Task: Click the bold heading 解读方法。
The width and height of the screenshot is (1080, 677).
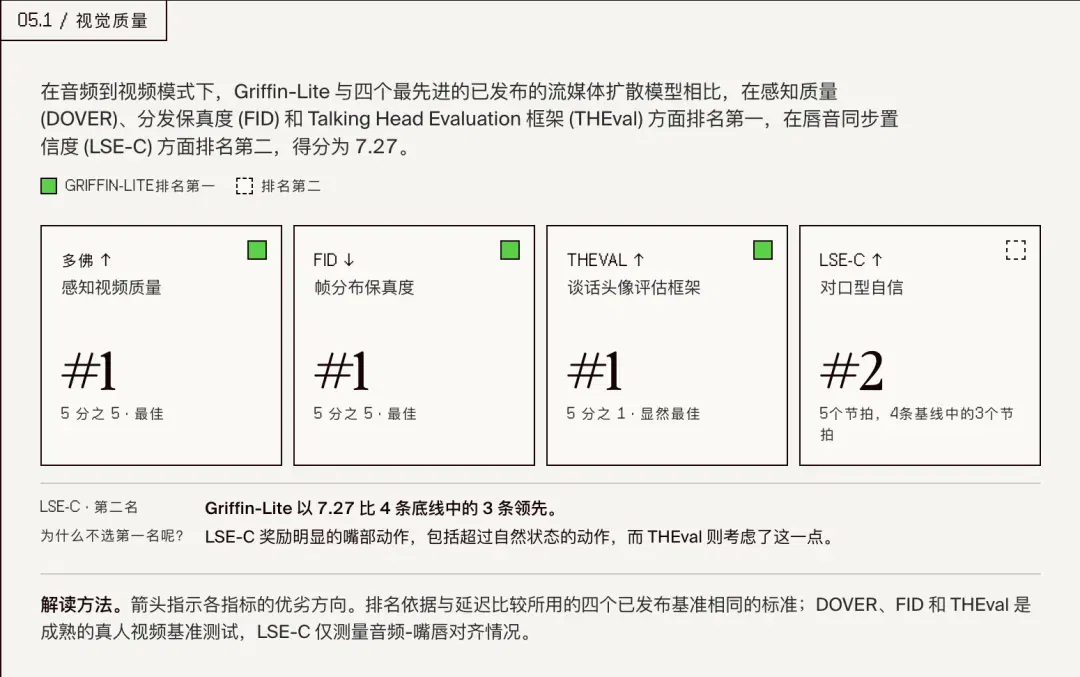Action: (x=85, y=605)
